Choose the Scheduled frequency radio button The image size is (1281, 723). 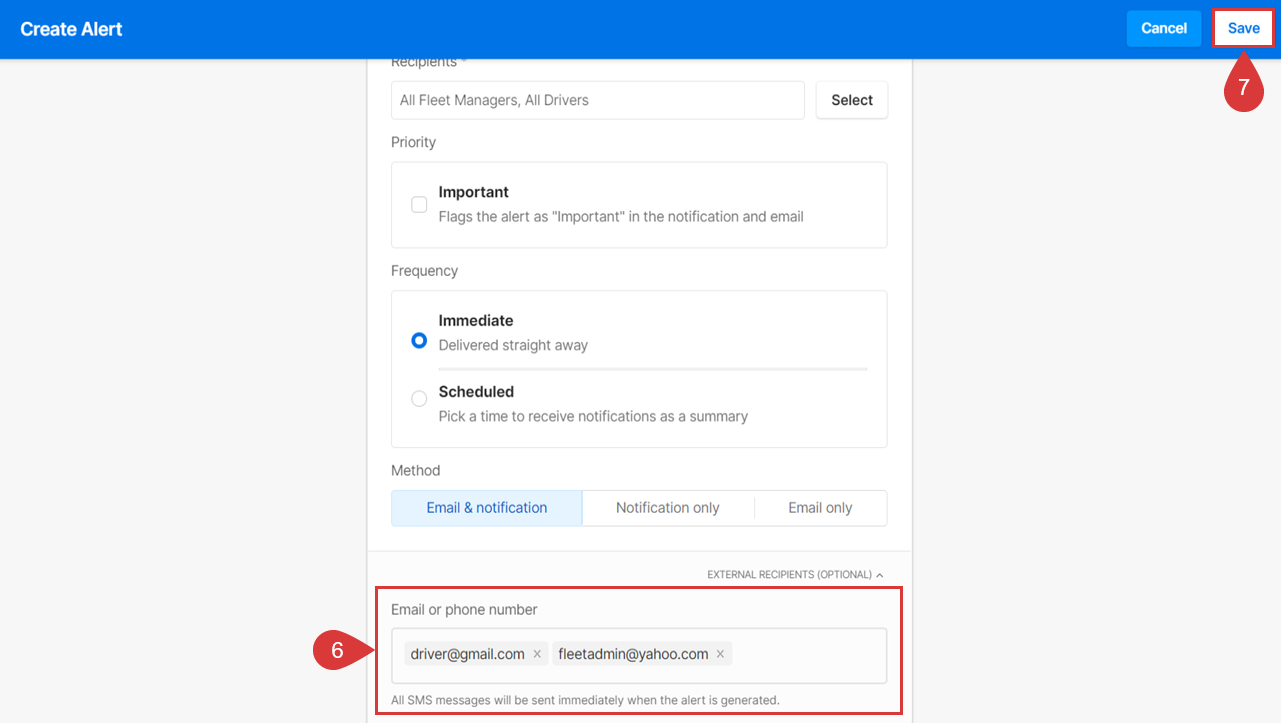[420, 399]
